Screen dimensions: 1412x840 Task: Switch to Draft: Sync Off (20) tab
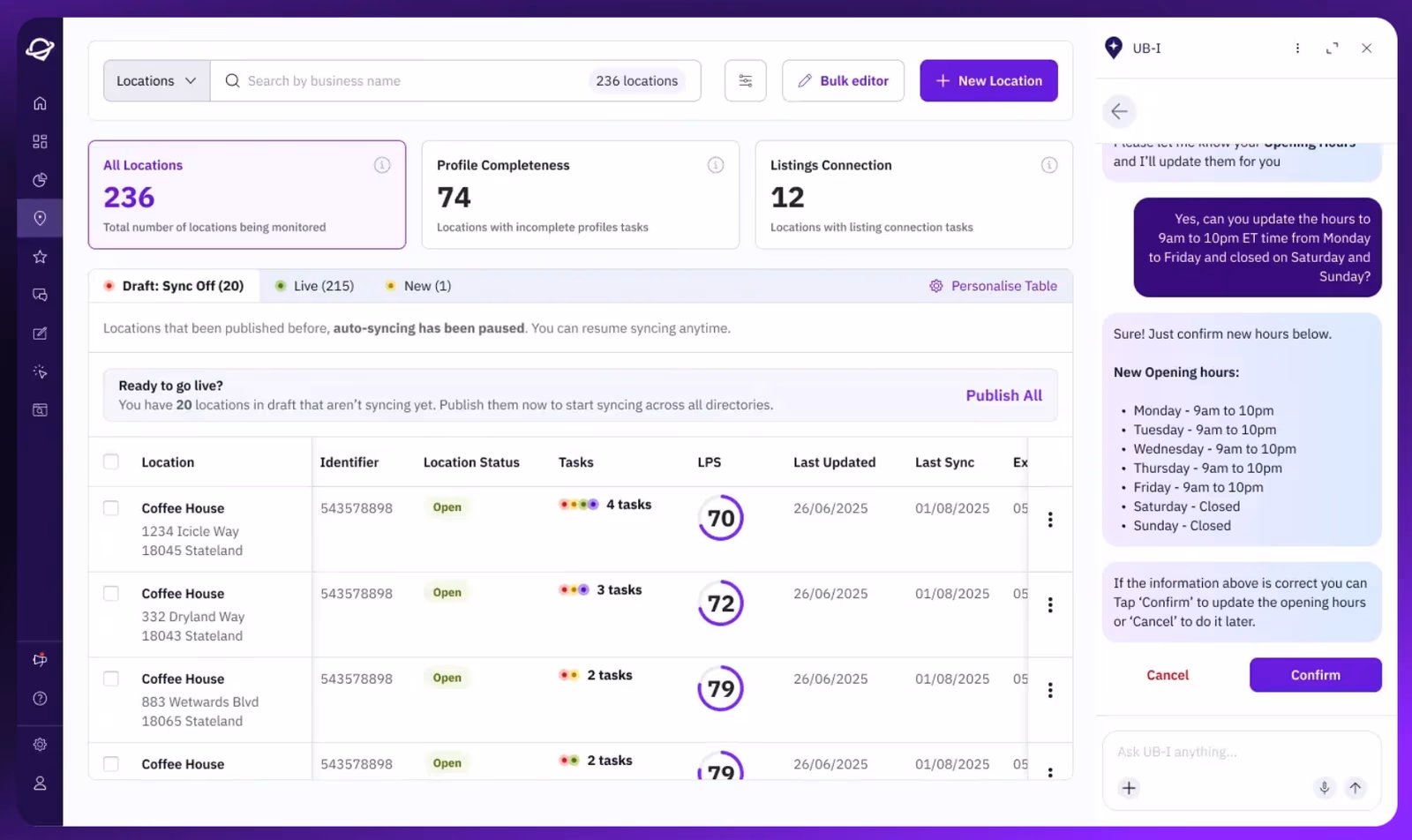(174, 286)
